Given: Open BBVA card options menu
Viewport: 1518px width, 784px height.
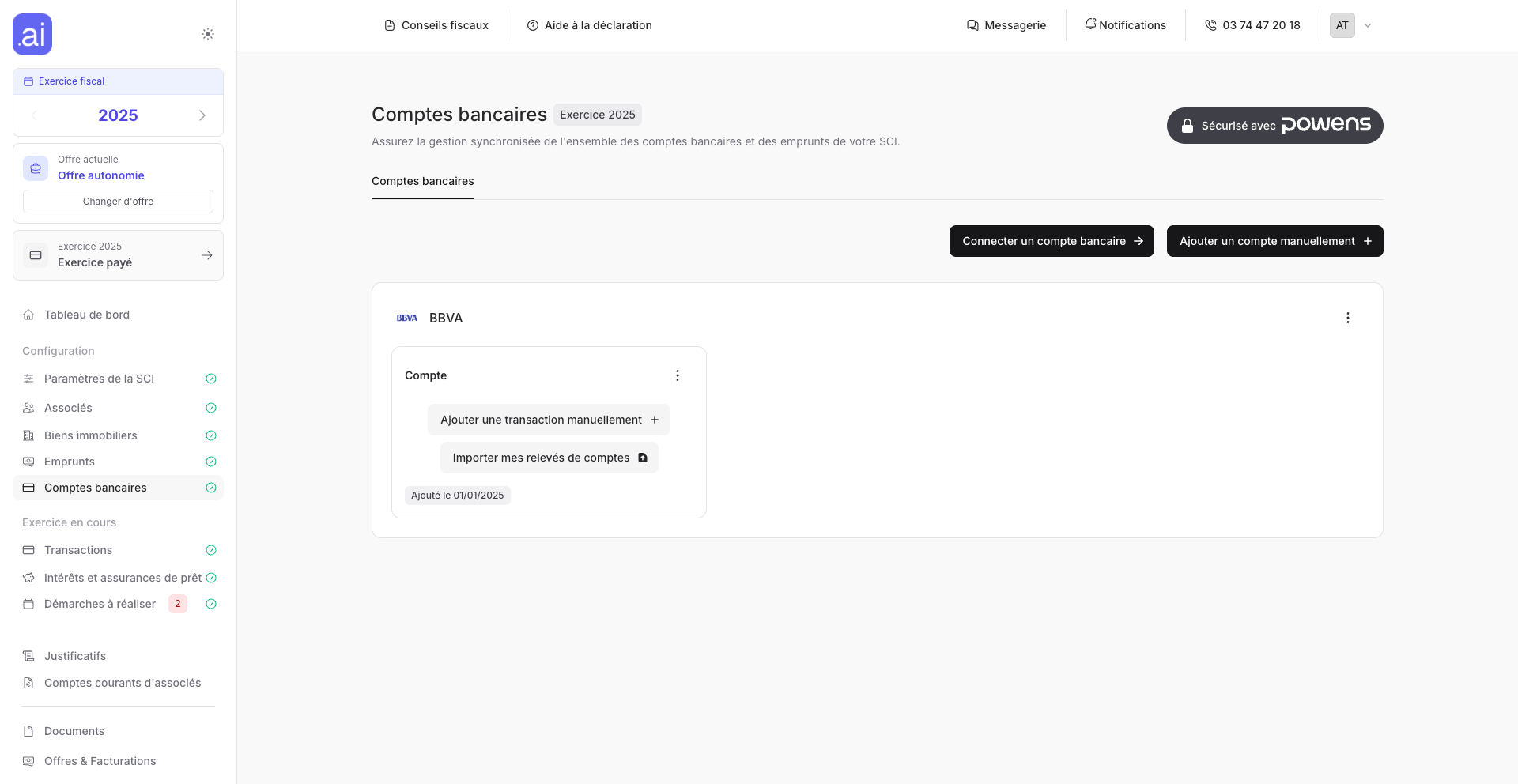Looking at the screenshot, I should (1348, 318).
